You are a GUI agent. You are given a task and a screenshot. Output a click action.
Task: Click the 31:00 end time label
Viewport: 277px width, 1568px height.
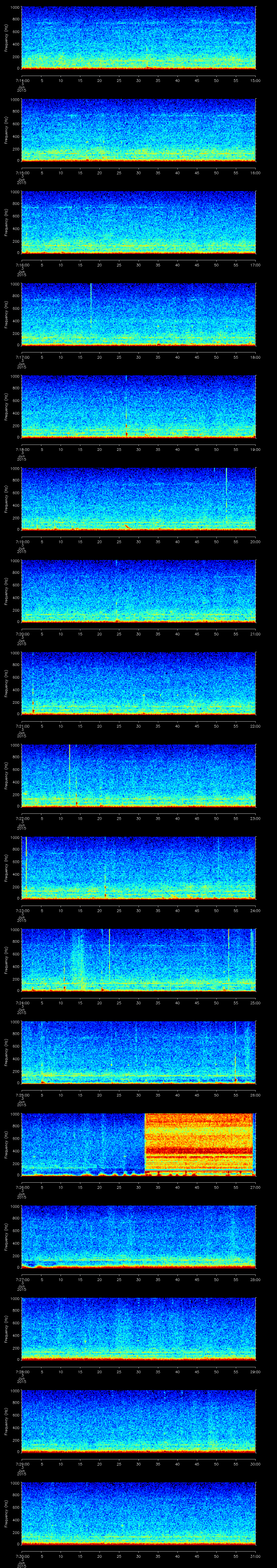click(x=255, y=1556)
